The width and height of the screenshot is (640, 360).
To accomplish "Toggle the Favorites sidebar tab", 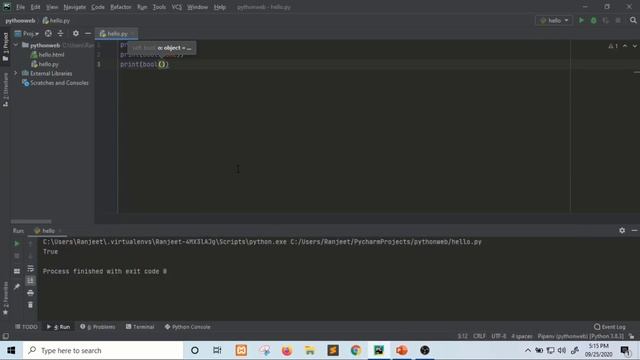I will tap(5, 298).
